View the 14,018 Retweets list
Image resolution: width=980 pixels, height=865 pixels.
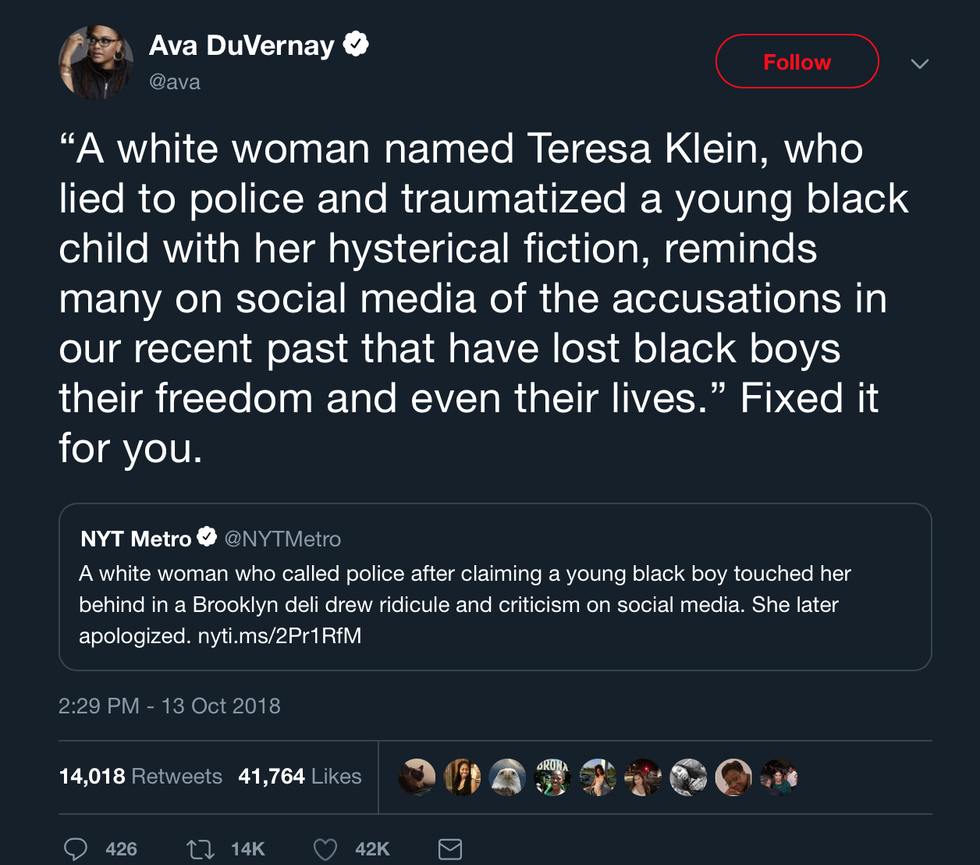coord(140,776)
